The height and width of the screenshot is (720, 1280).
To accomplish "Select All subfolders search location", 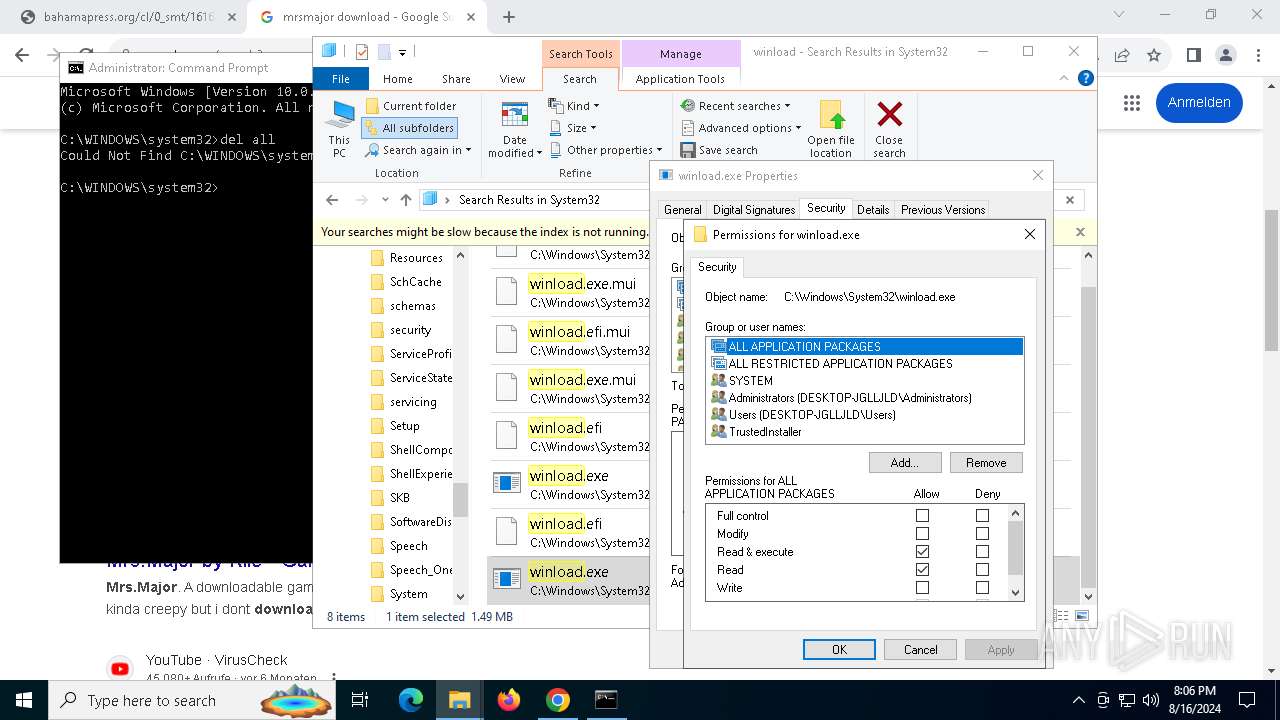I will pyautogui.click(x=409, y=128).
